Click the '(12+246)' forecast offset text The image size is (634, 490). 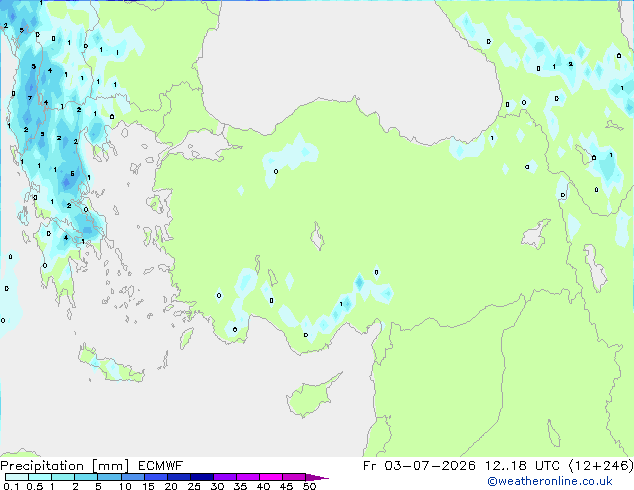tap(601, 466)
